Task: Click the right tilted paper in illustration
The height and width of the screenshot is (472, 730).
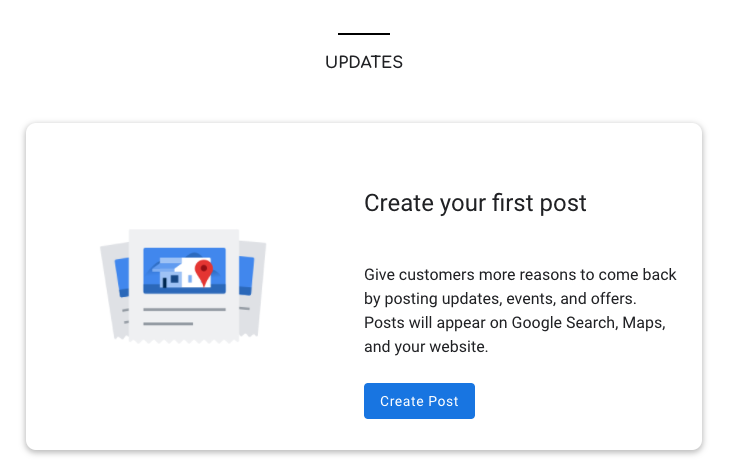Action: pyautogui.click(x=252, y=289)
